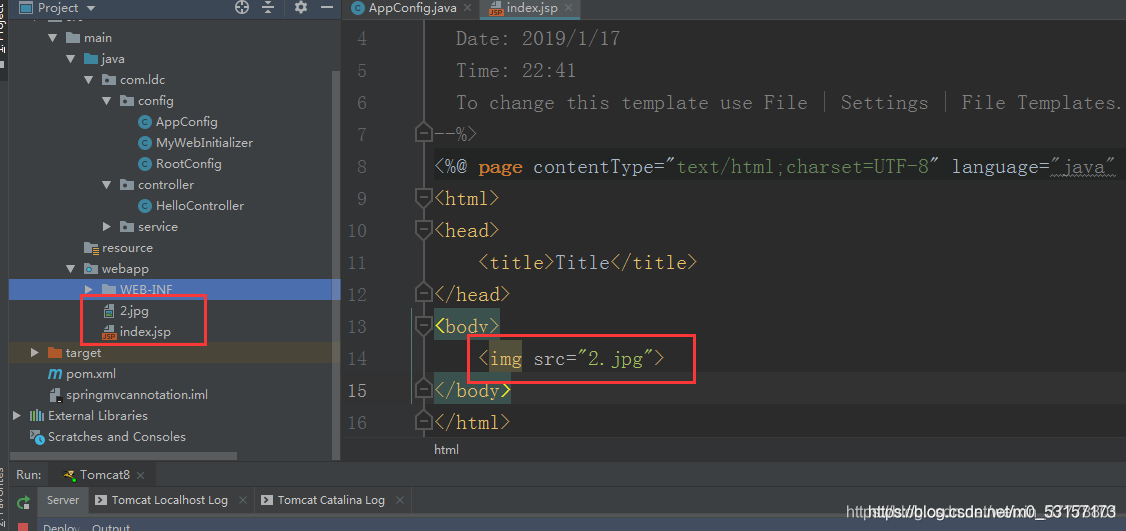
Task: Select springmvcannotation.iml file
Action: (136, 395)
